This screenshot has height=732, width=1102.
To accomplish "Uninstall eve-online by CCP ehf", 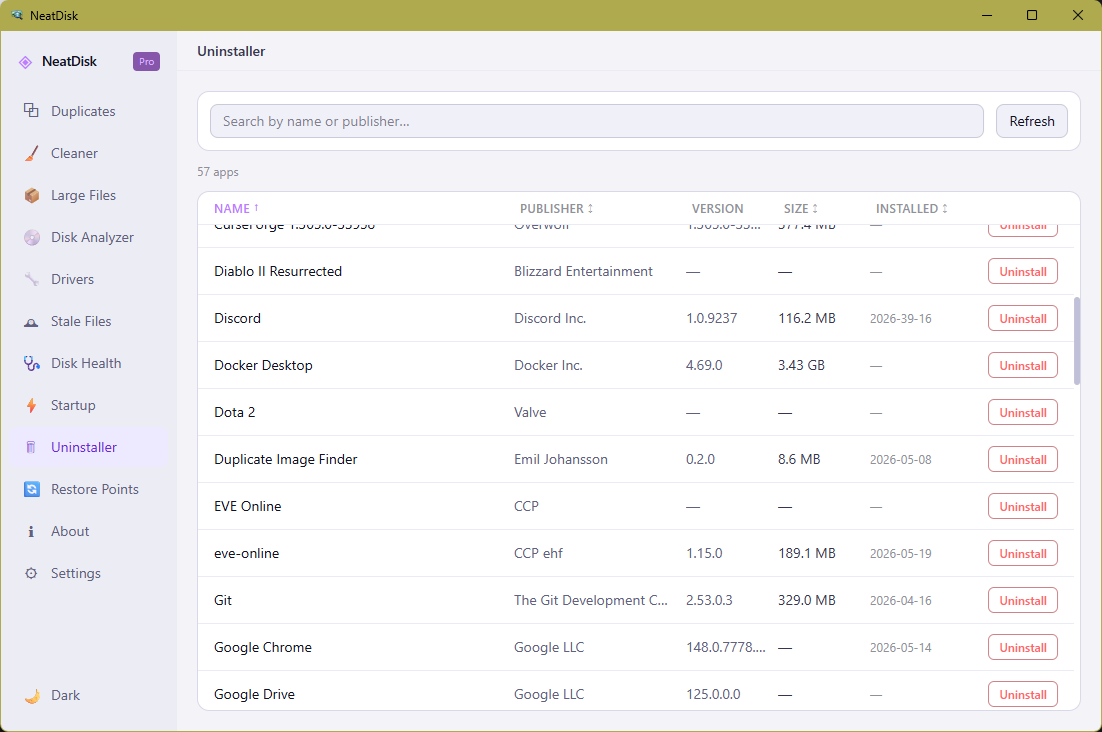I will click(x=1023, y=554).
